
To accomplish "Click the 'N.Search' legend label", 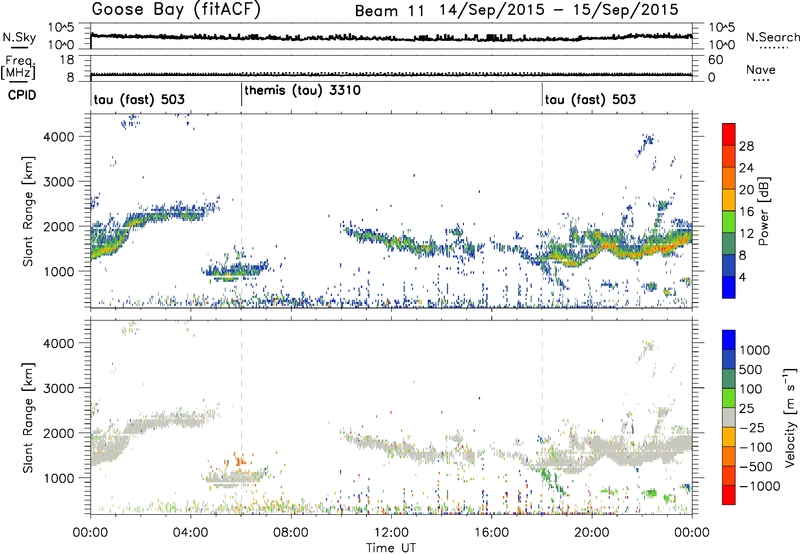I will coord(772,37).
